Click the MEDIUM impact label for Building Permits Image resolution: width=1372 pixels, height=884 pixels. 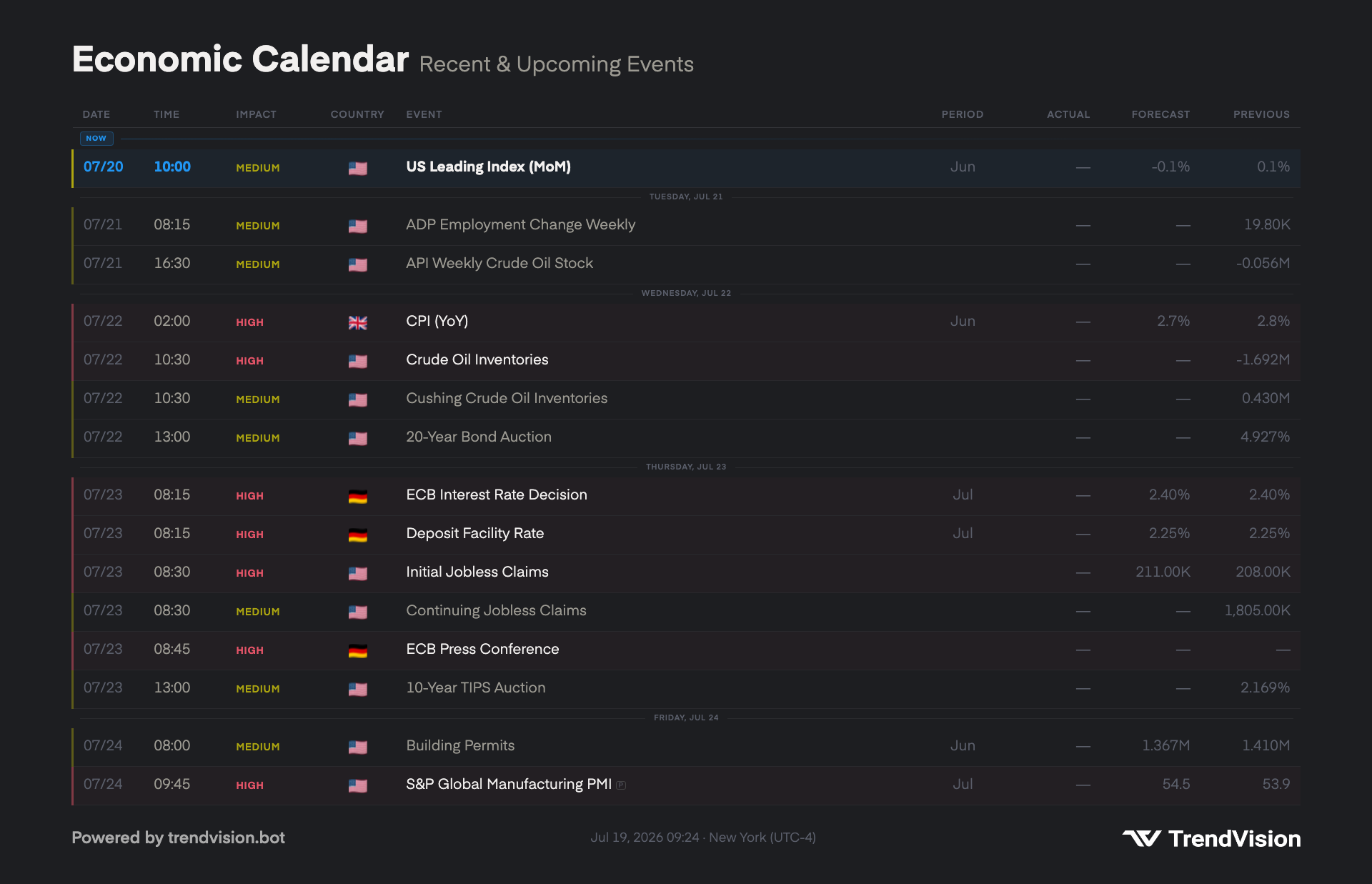[258, 747]
